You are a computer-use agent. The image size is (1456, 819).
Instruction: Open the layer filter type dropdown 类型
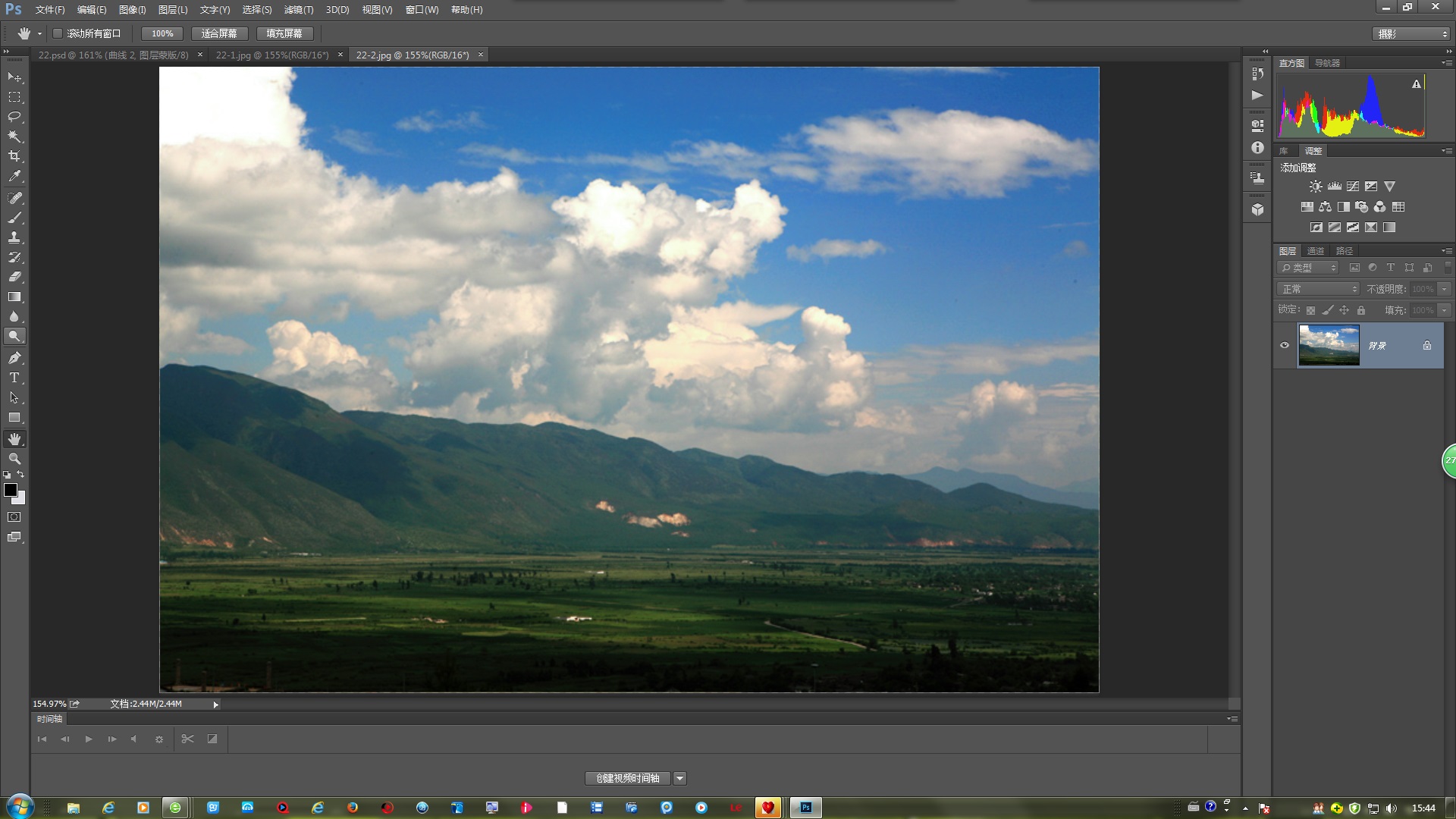click(1308, 268)
